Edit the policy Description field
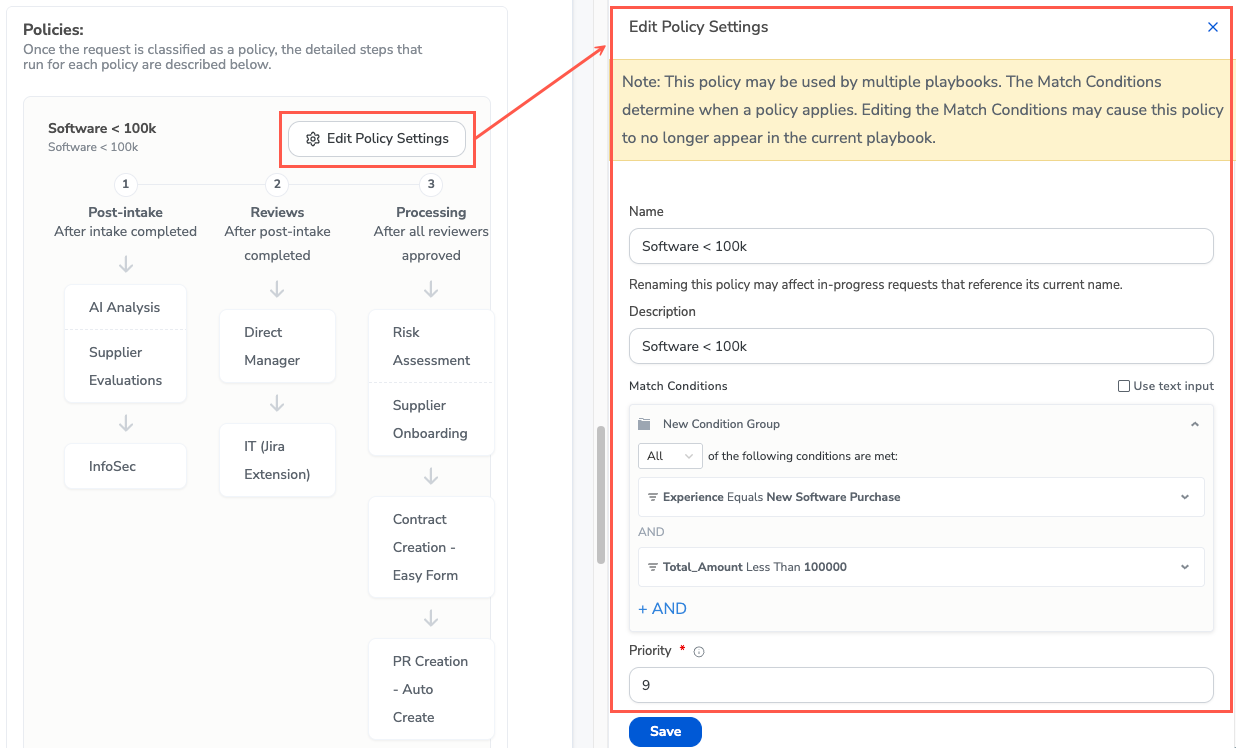1236x748 pixels. 921,346
